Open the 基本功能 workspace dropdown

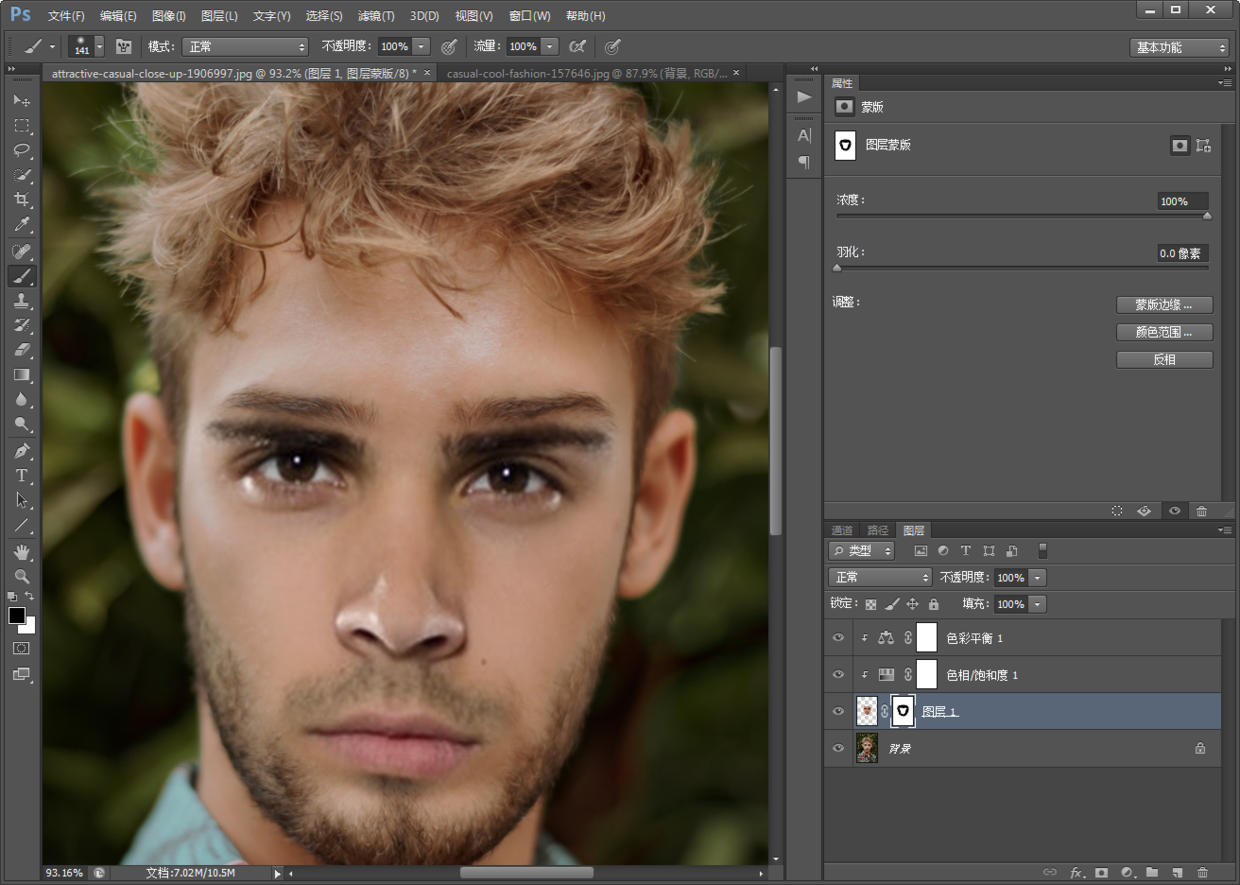(1179, 47)
